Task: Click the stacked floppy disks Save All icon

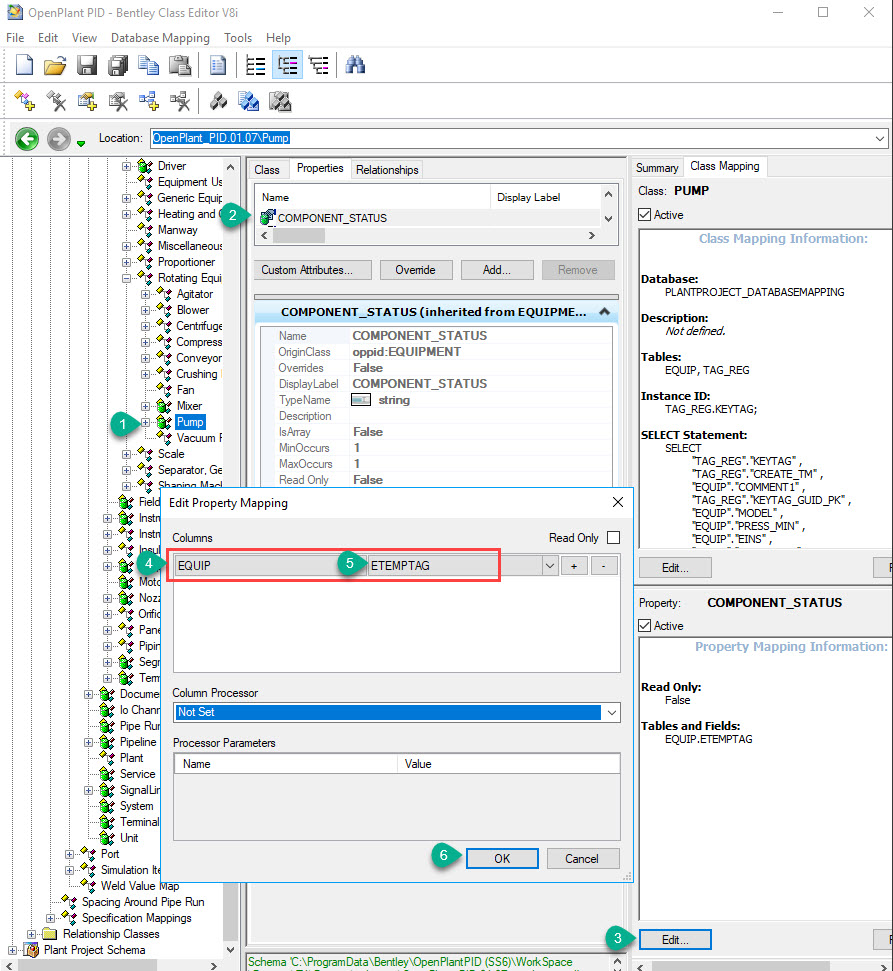Action: click(118, 65)
